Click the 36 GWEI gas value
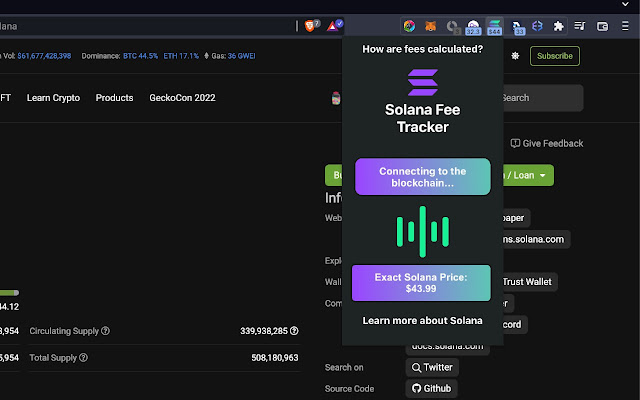 (242, 56)
